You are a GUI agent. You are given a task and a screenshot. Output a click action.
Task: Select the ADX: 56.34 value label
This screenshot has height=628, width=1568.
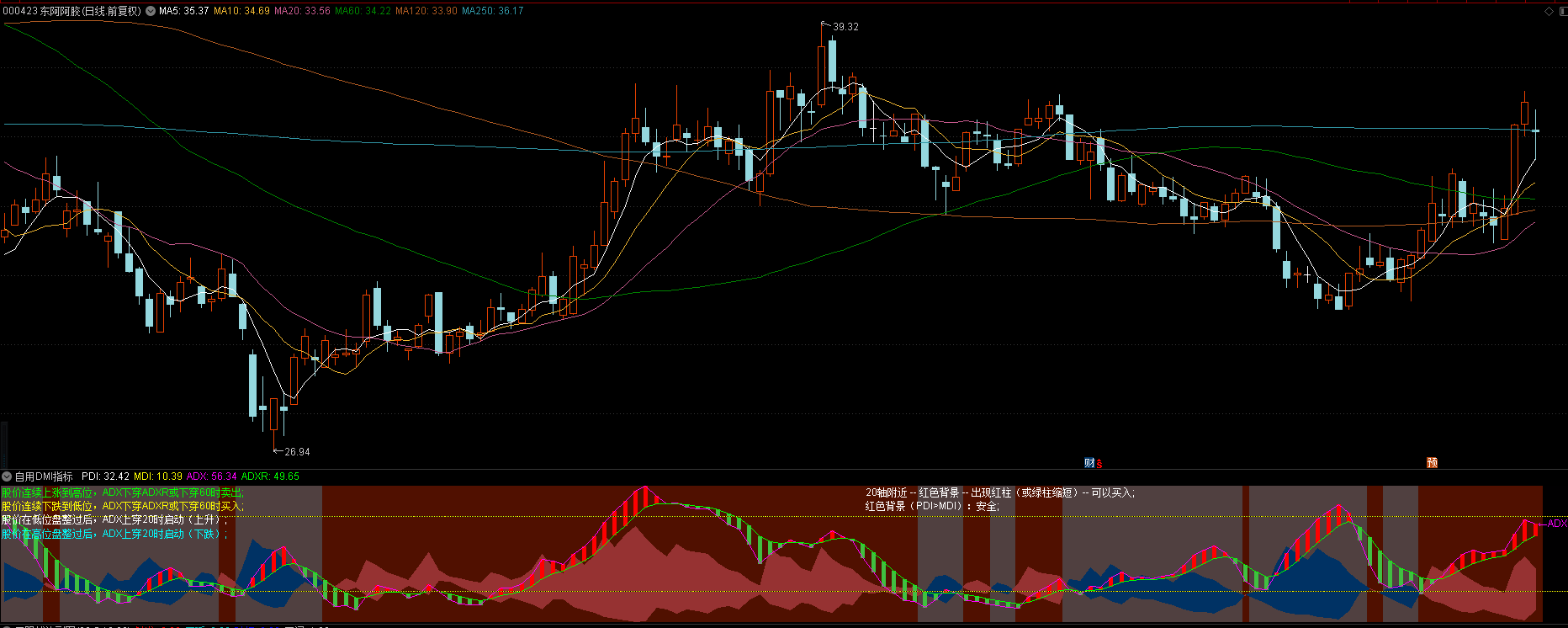click(x=211, y=476)
